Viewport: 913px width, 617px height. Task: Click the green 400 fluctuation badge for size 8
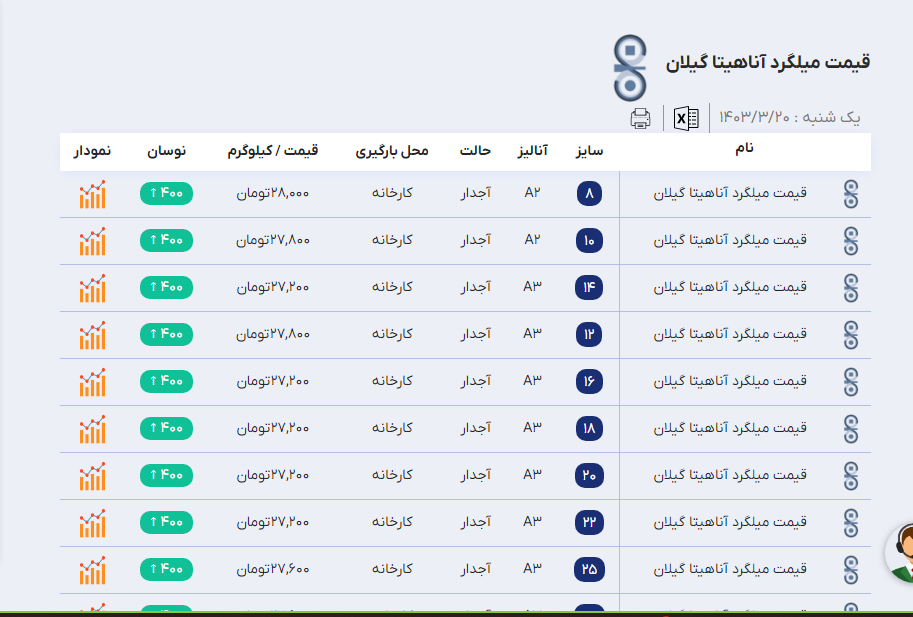[x=166, y=194]
